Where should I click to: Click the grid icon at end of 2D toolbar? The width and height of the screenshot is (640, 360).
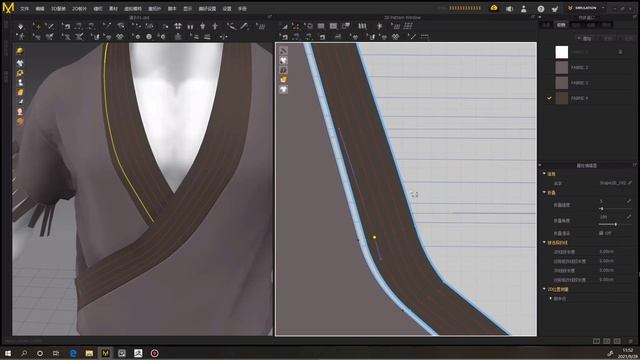click(x=408, y=26)
